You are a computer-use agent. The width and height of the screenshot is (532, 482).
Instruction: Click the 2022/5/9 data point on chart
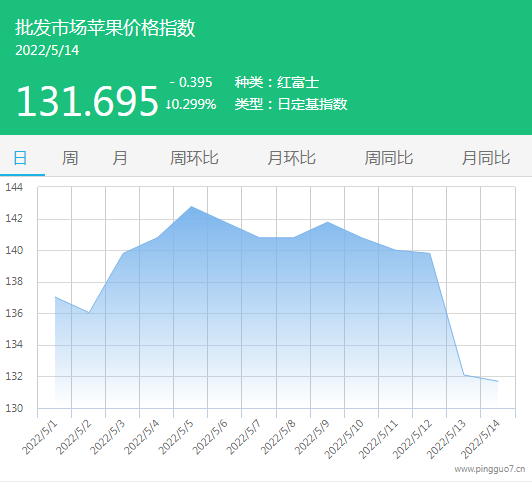pyautogui.click(x=327, y=222)
